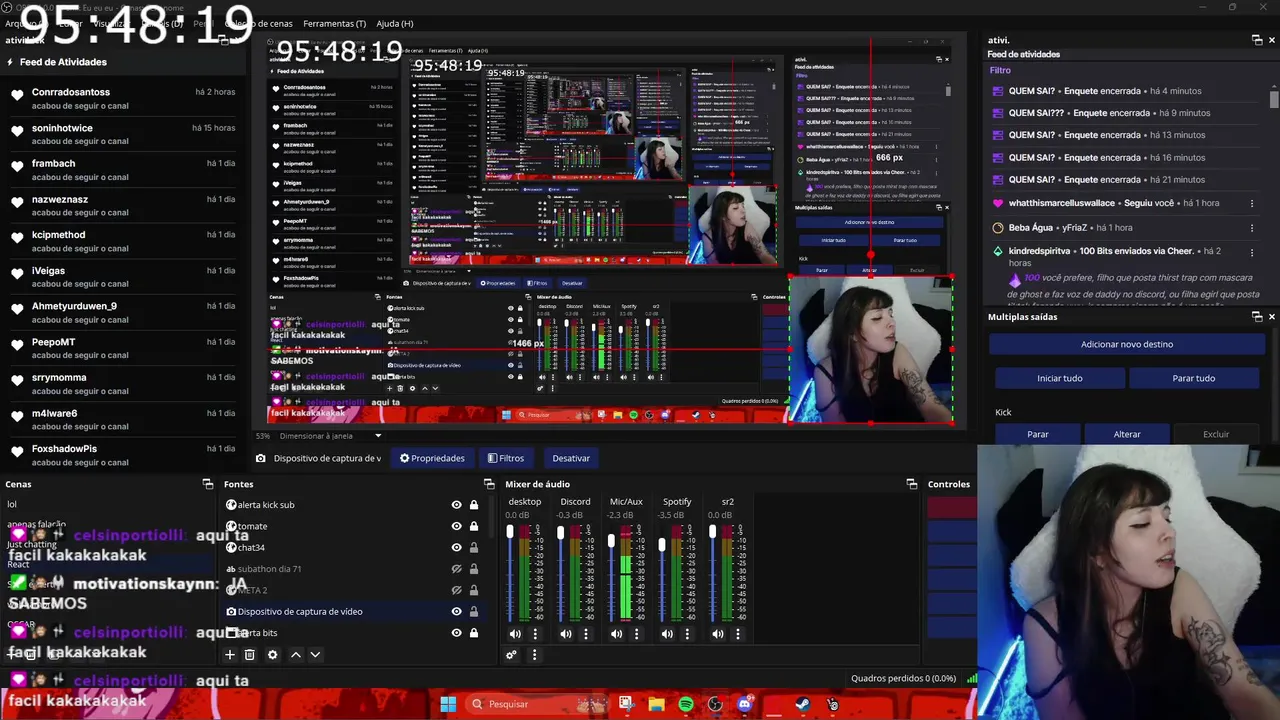Mute the desktop audio channel speaker icon
The image size is (1280, 720).
point(515,634)
